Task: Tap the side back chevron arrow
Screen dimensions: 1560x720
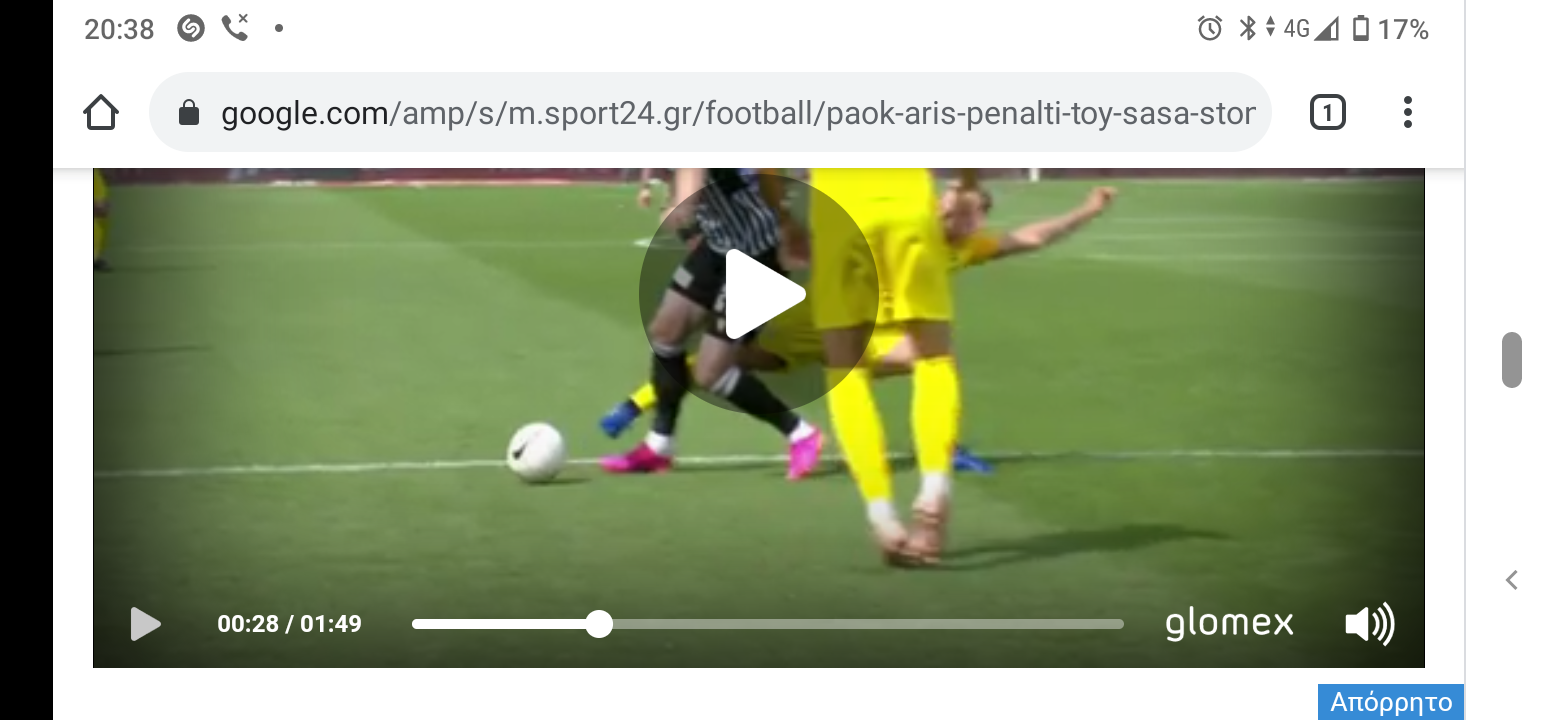Action: (1512, 580)
